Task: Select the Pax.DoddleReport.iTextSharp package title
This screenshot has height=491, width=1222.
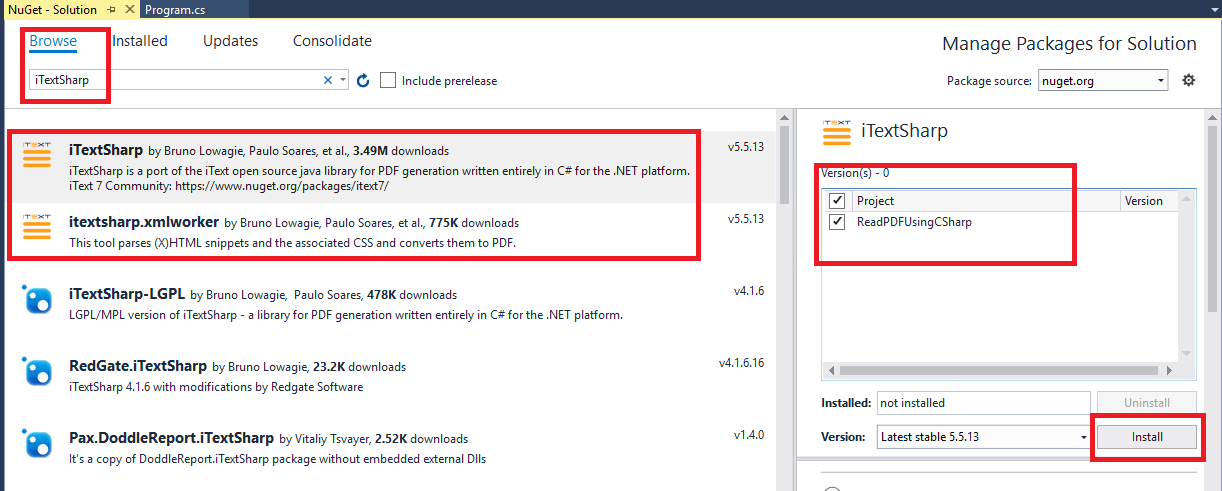Action: tap(171, 438)
